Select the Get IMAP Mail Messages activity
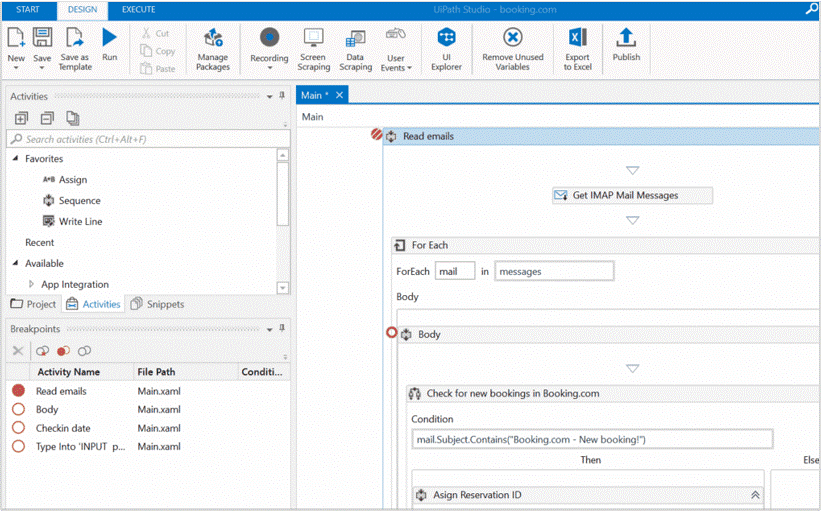The image size is (821, 511). [632, 195]
